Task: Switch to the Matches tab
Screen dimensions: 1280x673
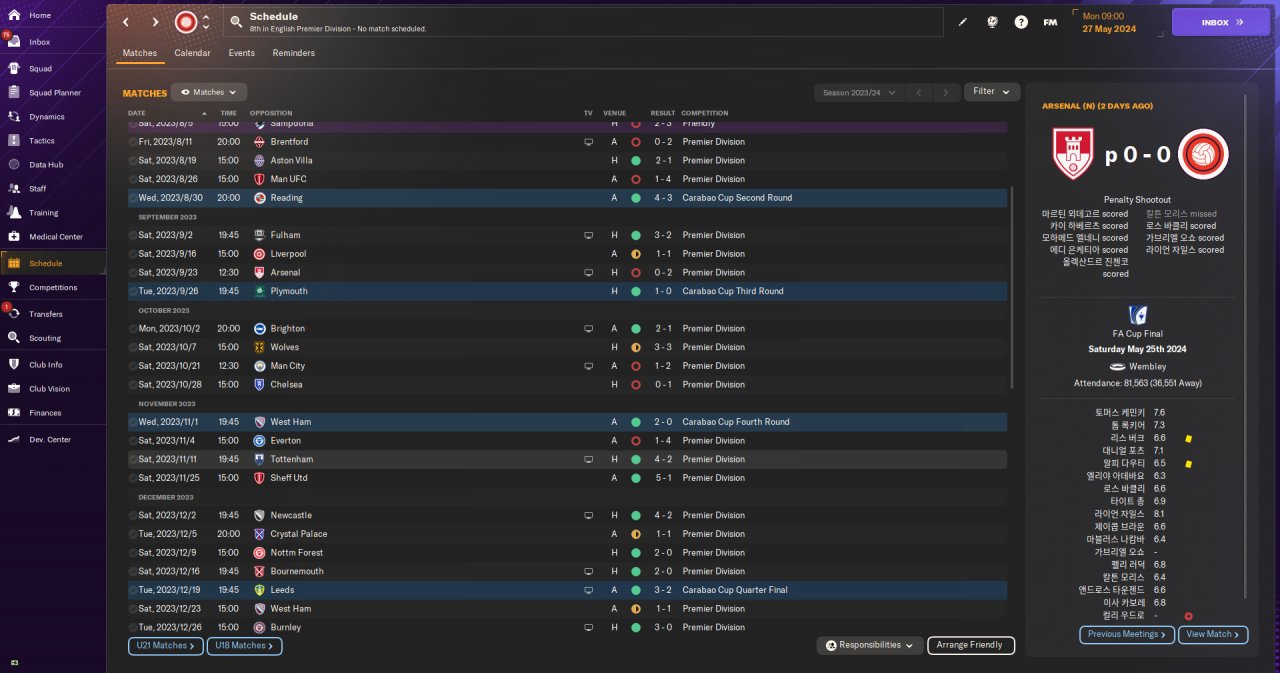Action: click(x=140, y=53)
